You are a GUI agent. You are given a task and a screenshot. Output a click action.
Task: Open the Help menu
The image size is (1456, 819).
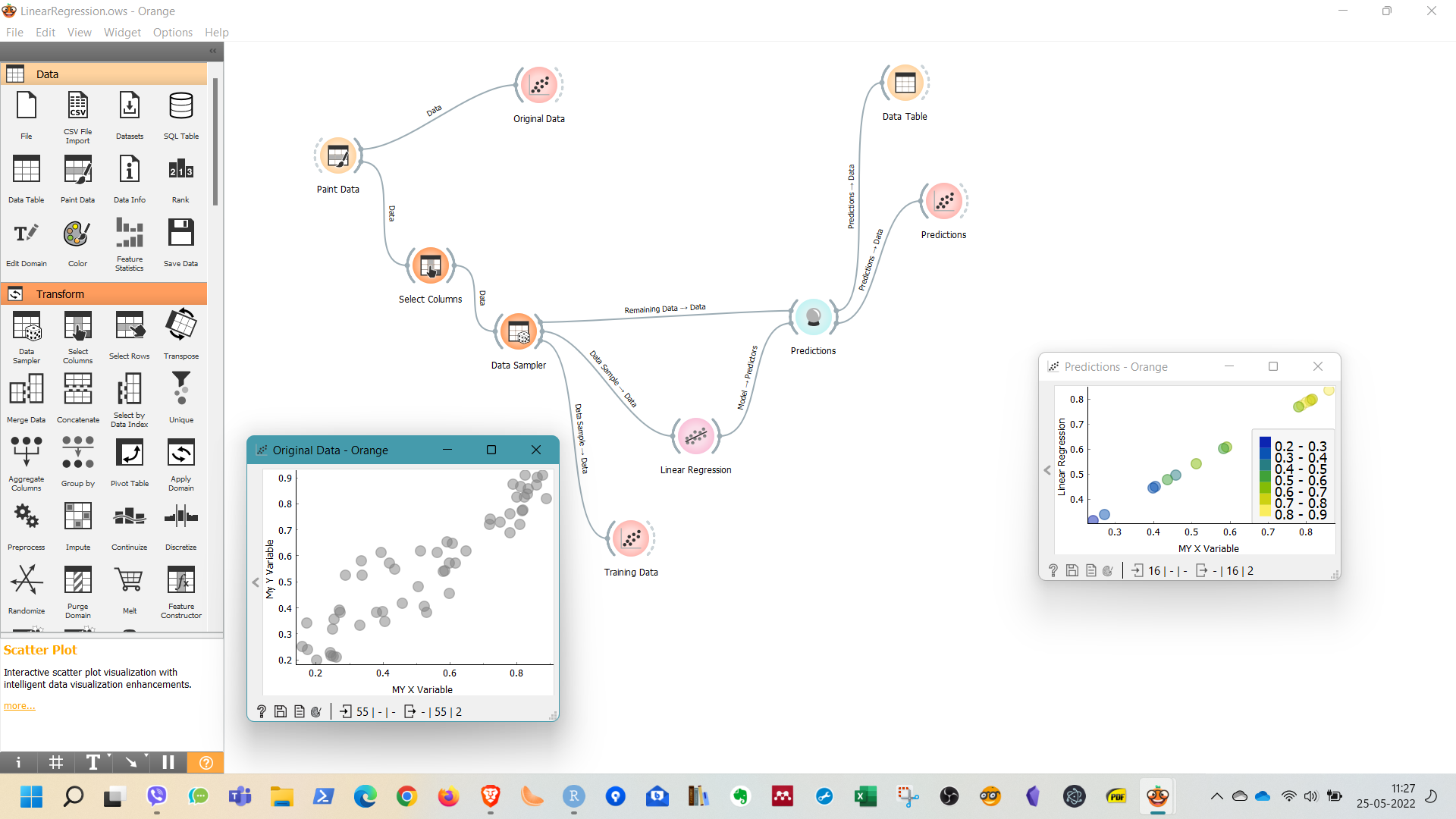coord(217,33)
